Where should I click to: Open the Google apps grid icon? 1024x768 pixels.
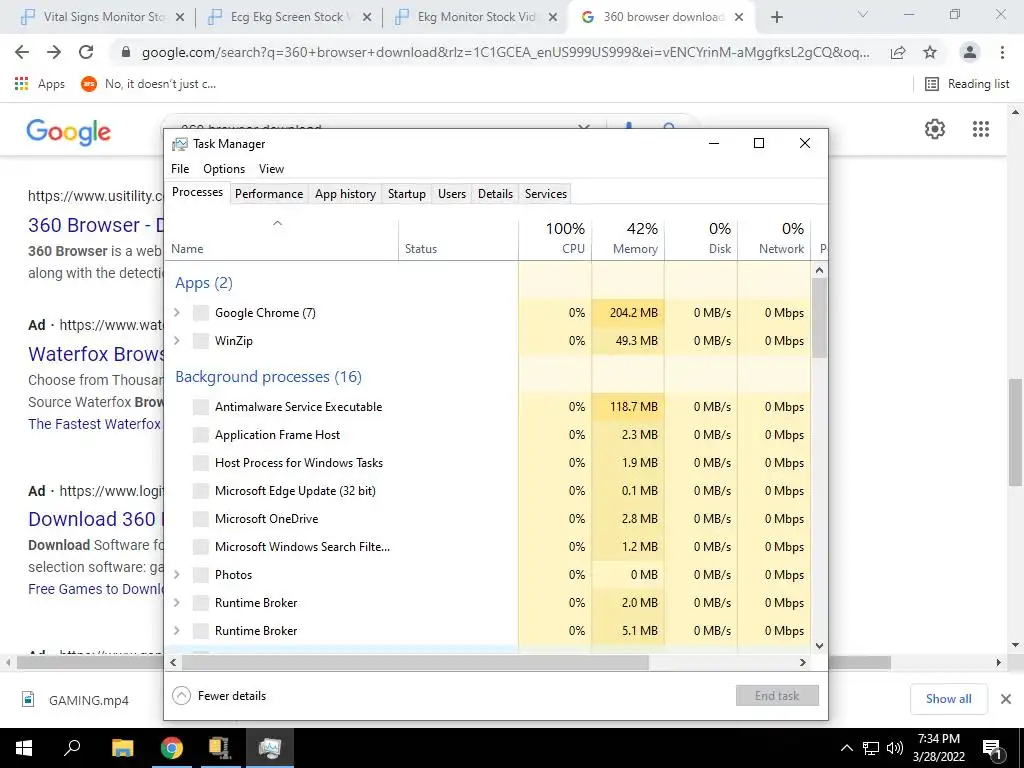click(x=980, y=129)
